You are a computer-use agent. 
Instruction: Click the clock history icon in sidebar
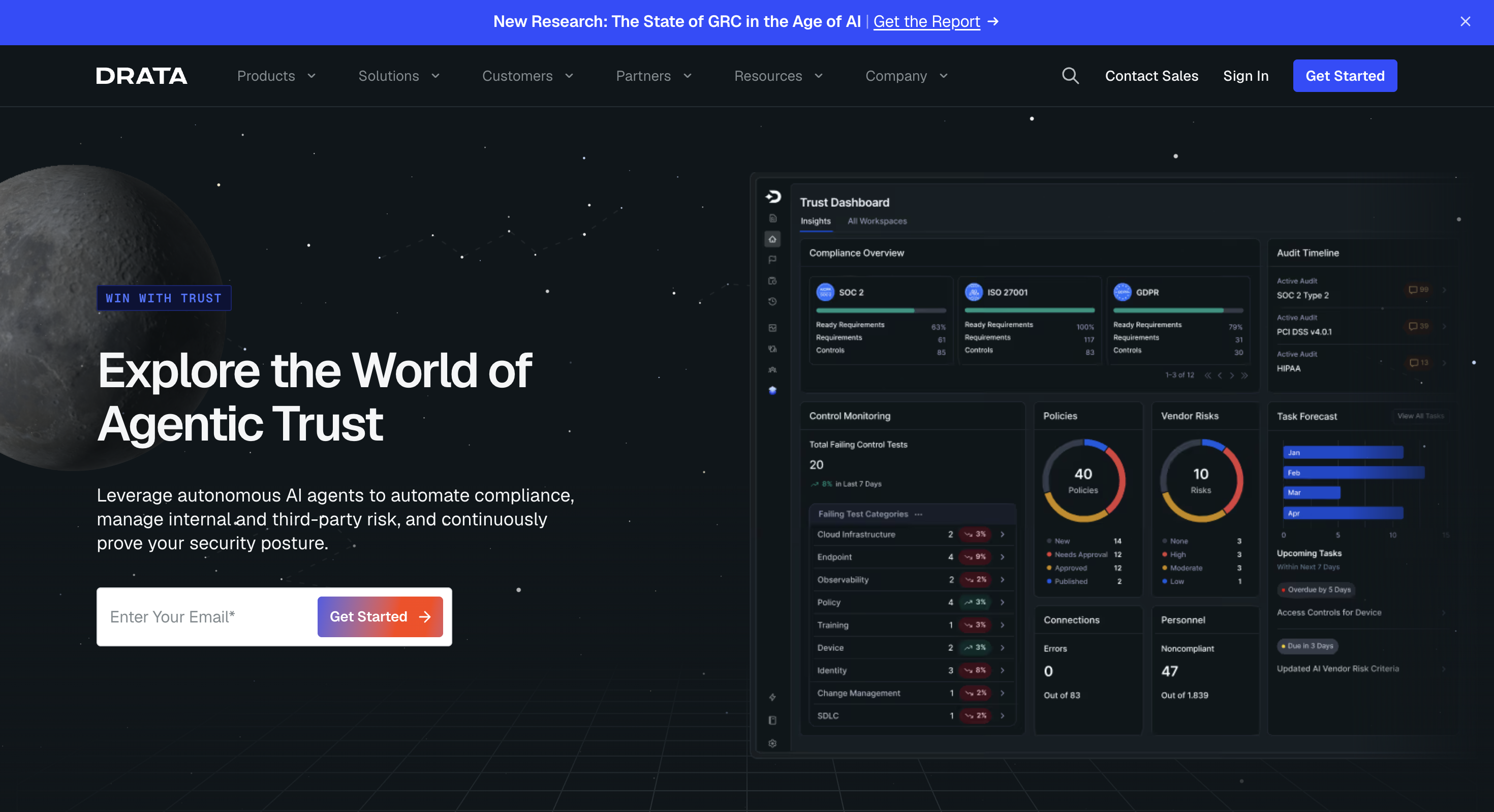pos(772,302)
